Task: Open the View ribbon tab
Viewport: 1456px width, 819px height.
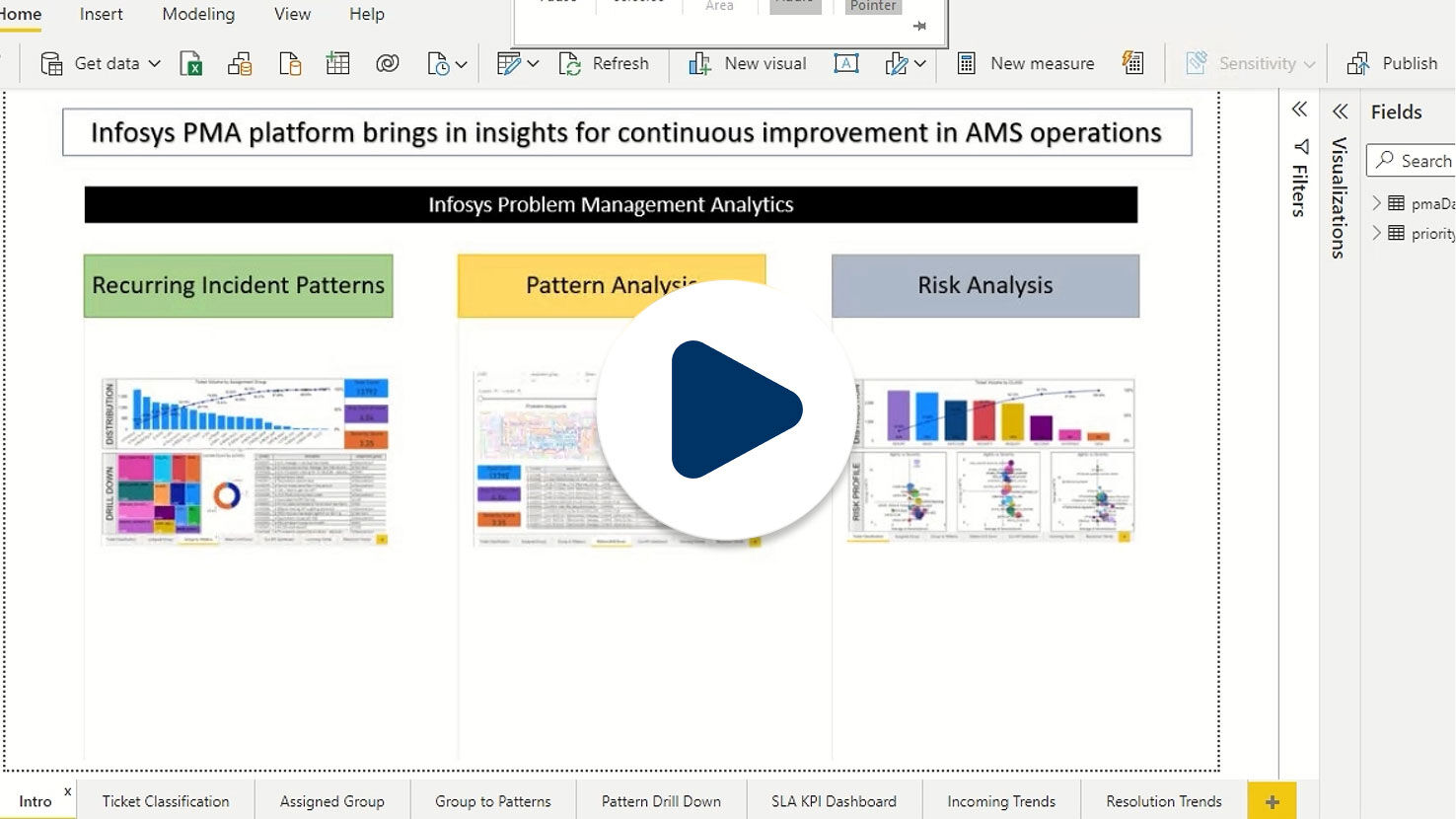Action: (292, 14)
